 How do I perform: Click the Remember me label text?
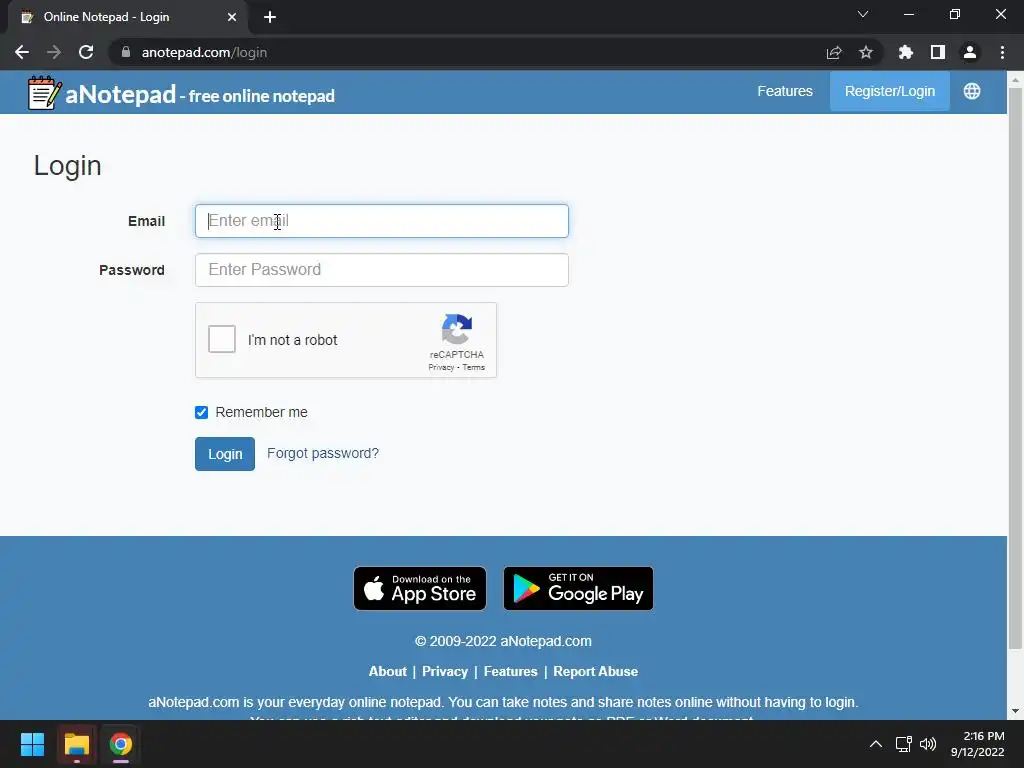click(x=261, y=412)
